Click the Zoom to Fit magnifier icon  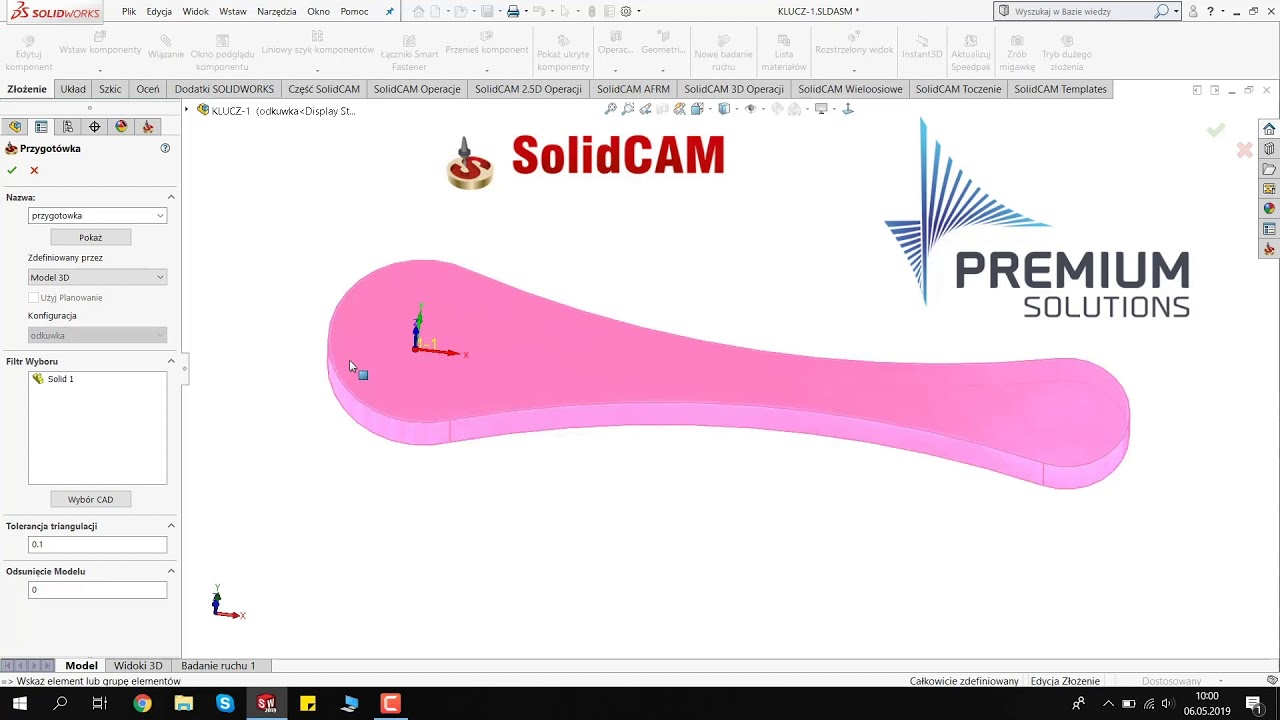(x=611, y=109)
